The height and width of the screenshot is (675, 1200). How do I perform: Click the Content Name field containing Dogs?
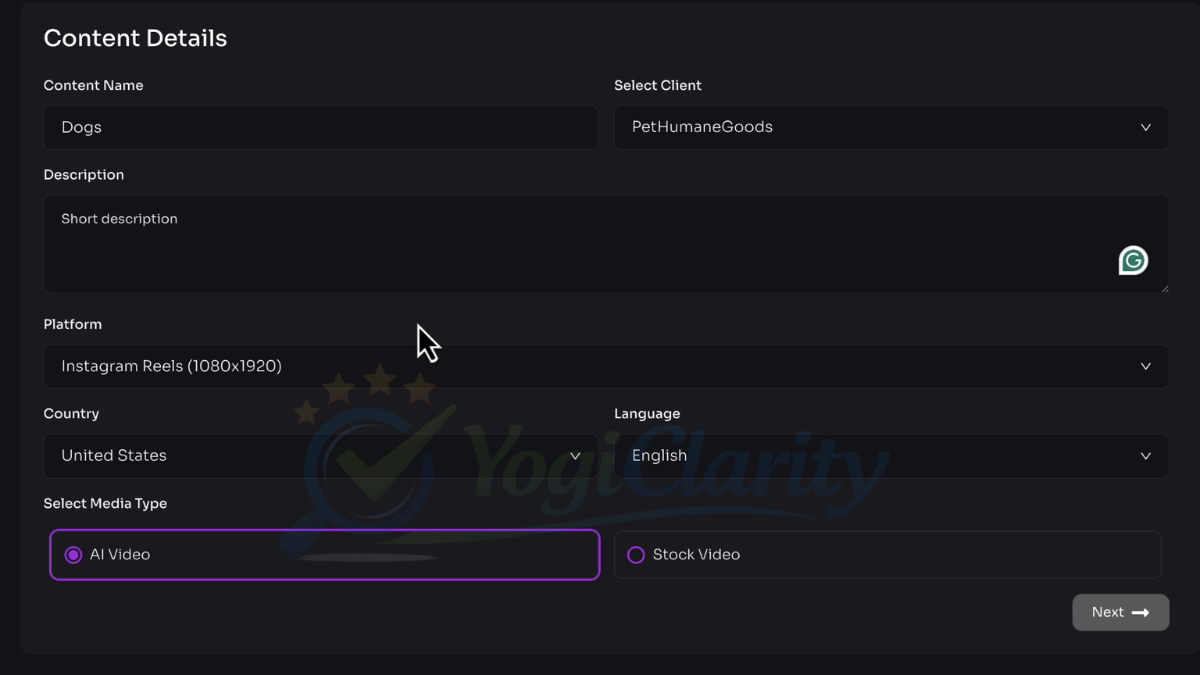pyautogui.click(x=320, y=128)
